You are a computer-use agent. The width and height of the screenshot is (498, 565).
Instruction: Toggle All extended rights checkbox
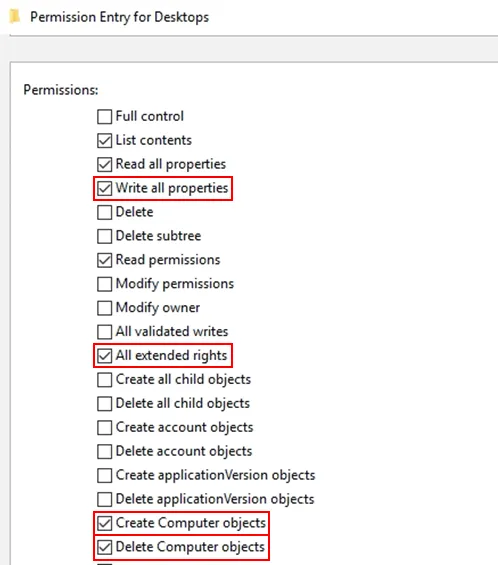pos(105,356)
